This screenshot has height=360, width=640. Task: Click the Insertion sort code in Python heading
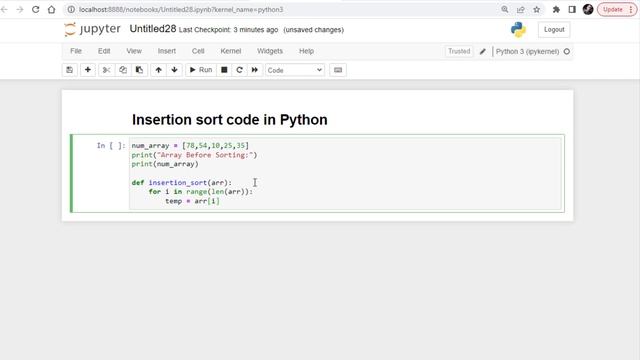pos(229,120)
